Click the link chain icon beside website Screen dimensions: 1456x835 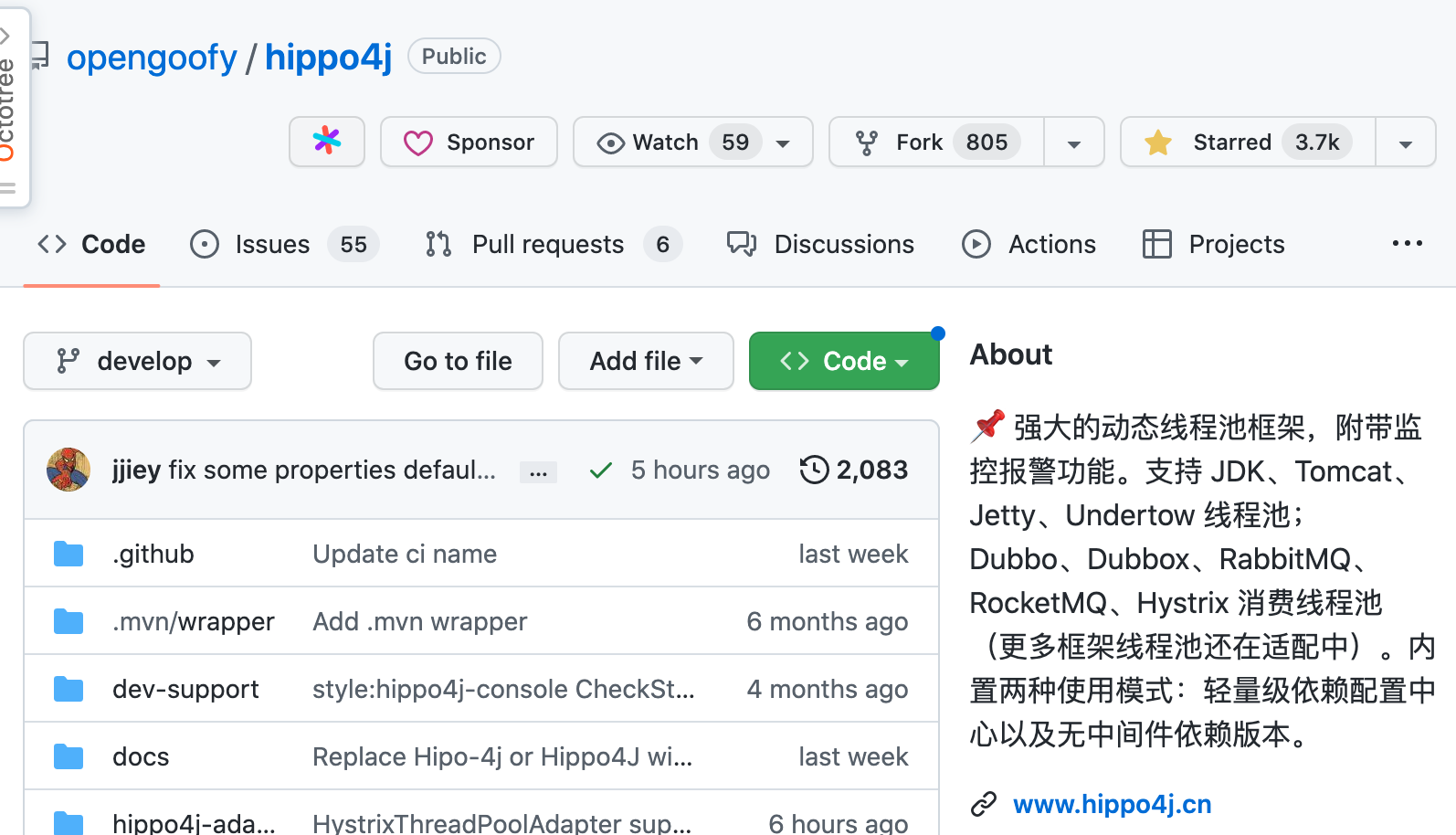[x=984, y=804]
